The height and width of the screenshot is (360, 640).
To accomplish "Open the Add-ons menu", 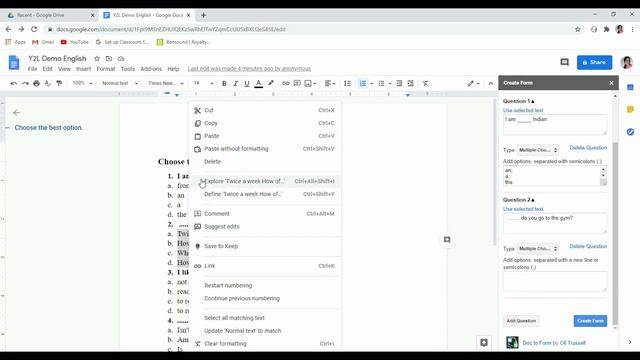I will click(x=151, y=69).
